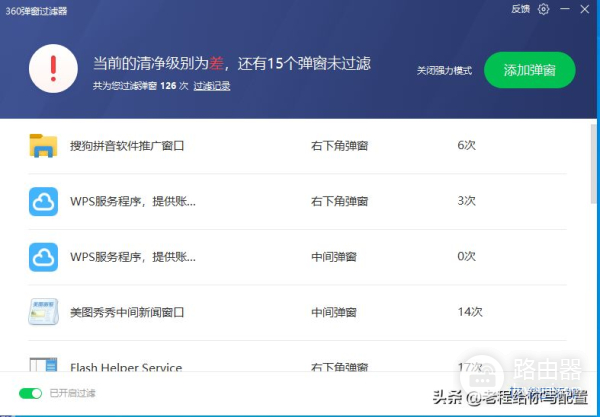Click the 搜狗拼音 folder icon

tap(43, 146)
